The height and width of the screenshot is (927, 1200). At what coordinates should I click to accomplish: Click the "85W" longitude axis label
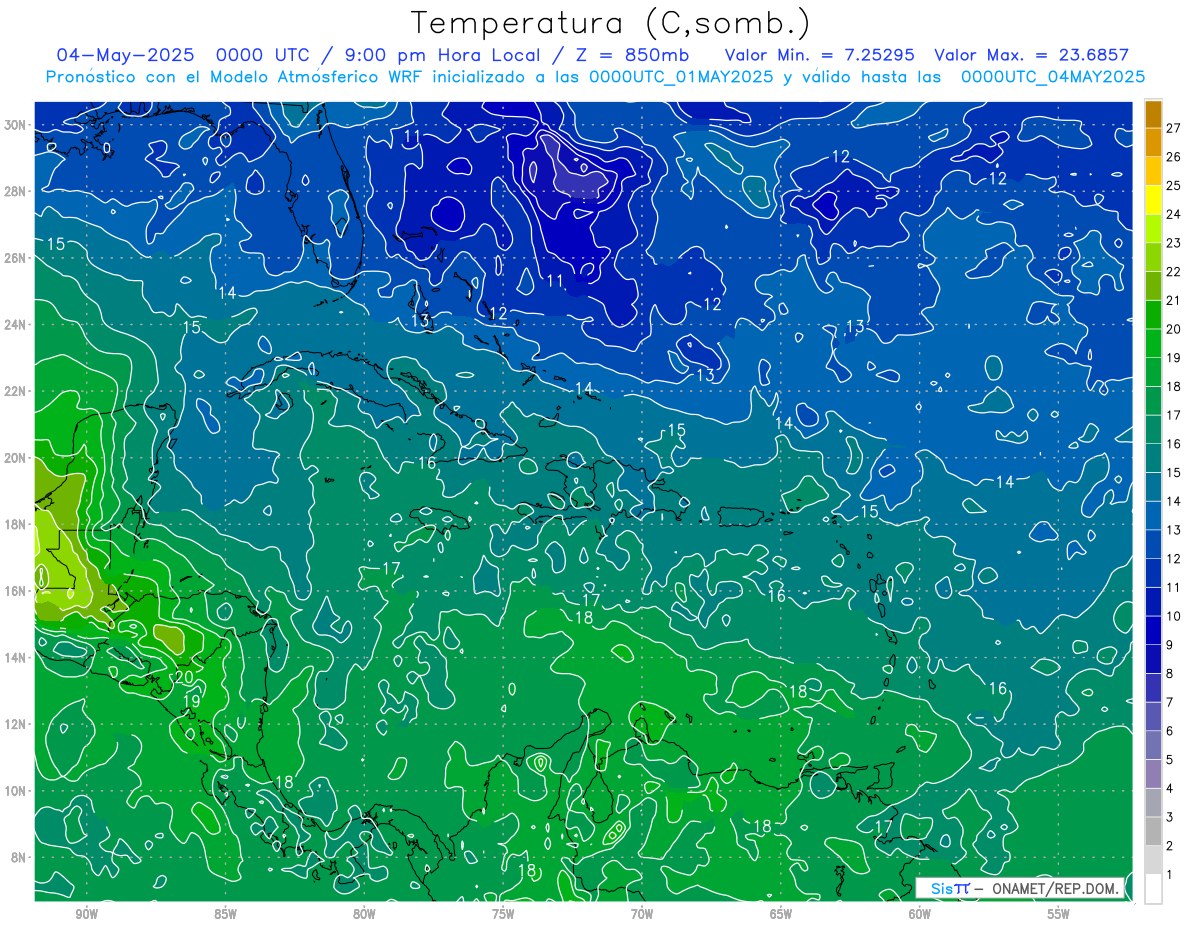point(225,914)
